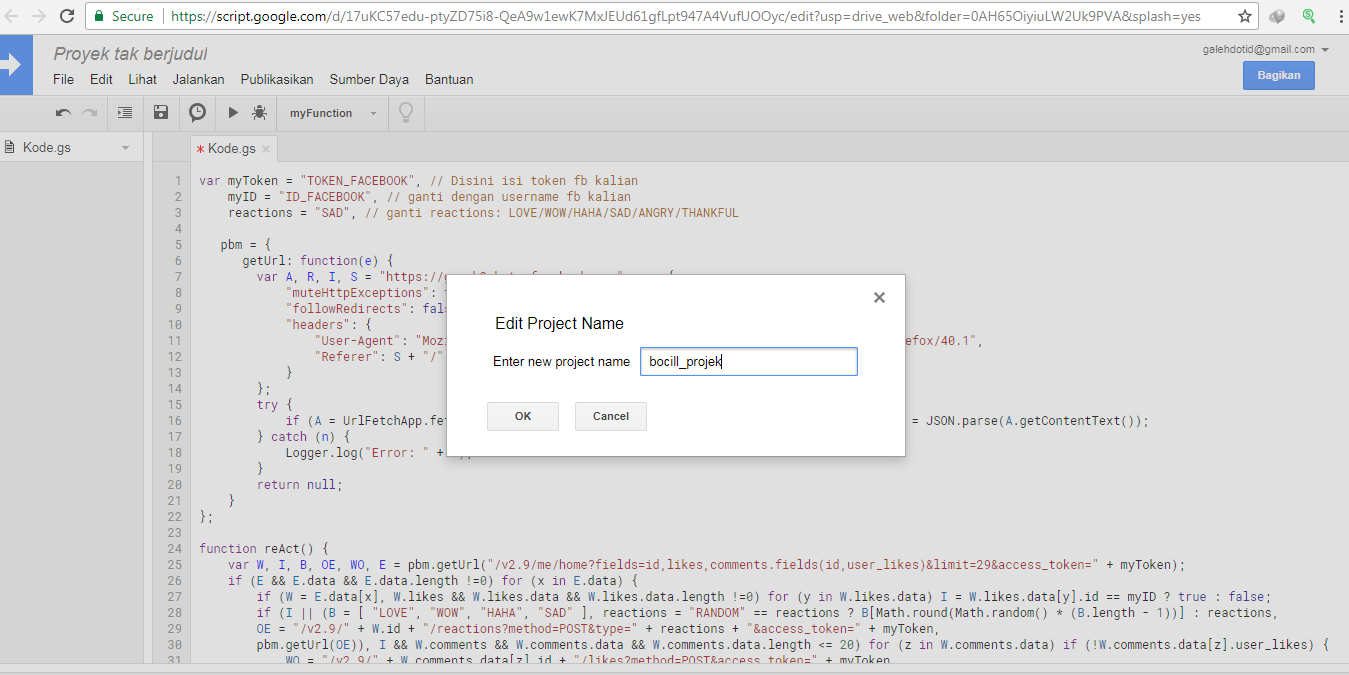Expand the Kode.gs sidebar dropdown arrow
Screen dimensions: 1349x675
click(125, 146)
